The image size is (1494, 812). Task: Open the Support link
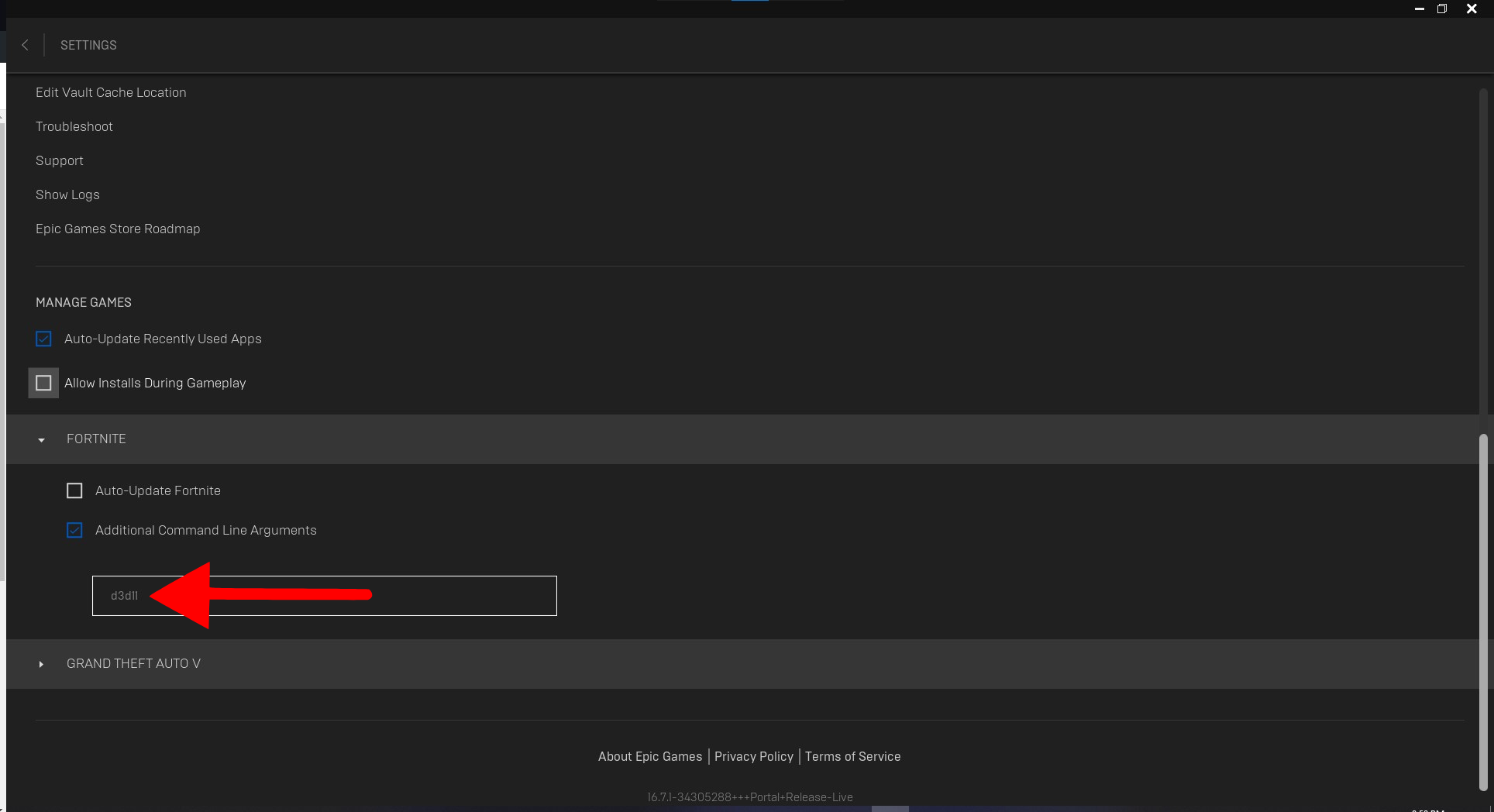(x=60, y=160)
